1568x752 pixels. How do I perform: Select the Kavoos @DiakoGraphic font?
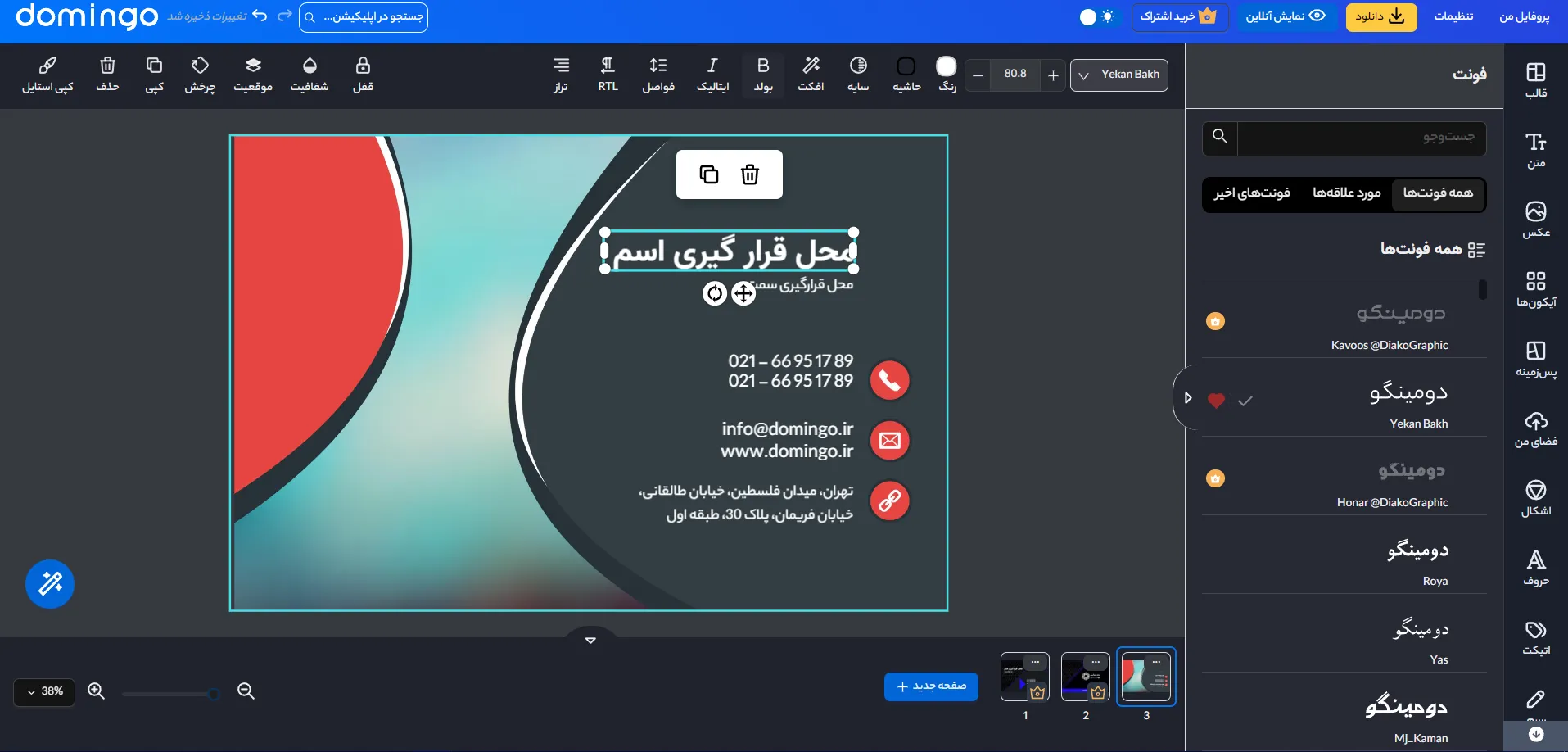coord(1344,322)
